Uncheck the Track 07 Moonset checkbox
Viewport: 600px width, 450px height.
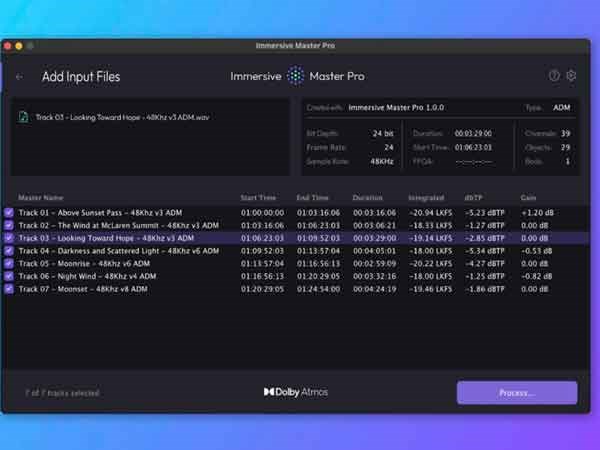[x=9, y=289]
